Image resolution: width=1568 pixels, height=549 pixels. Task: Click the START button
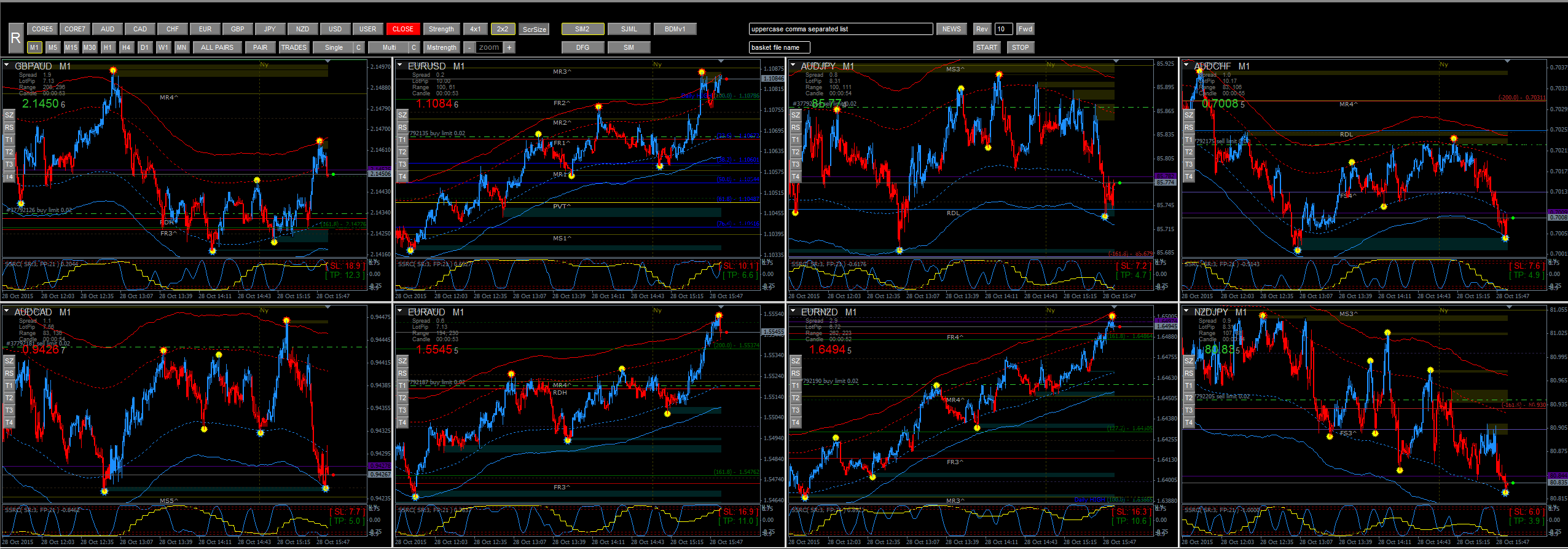click(x=987, y=47)
